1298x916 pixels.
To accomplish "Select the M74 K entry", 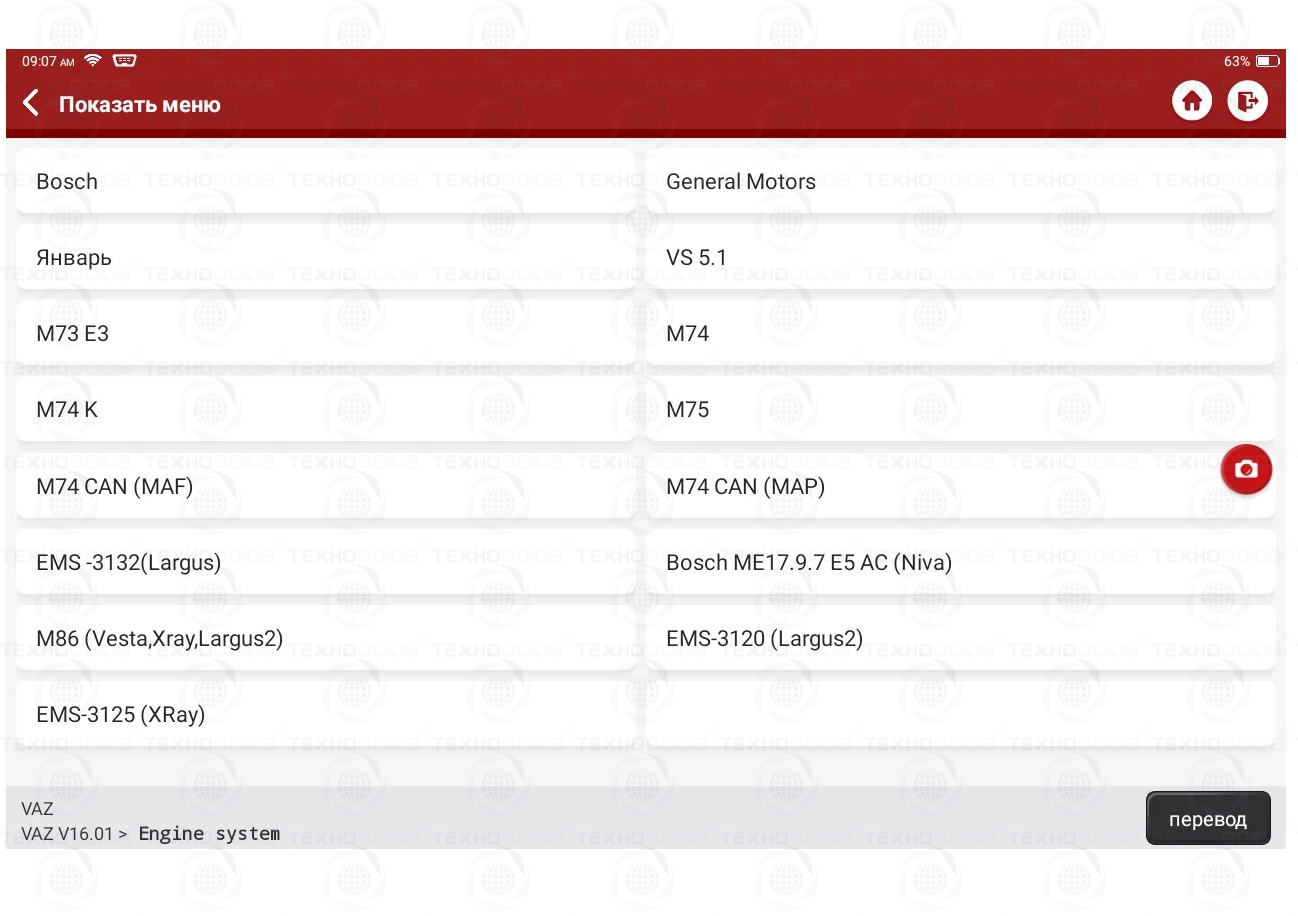I will pos(325,410).
